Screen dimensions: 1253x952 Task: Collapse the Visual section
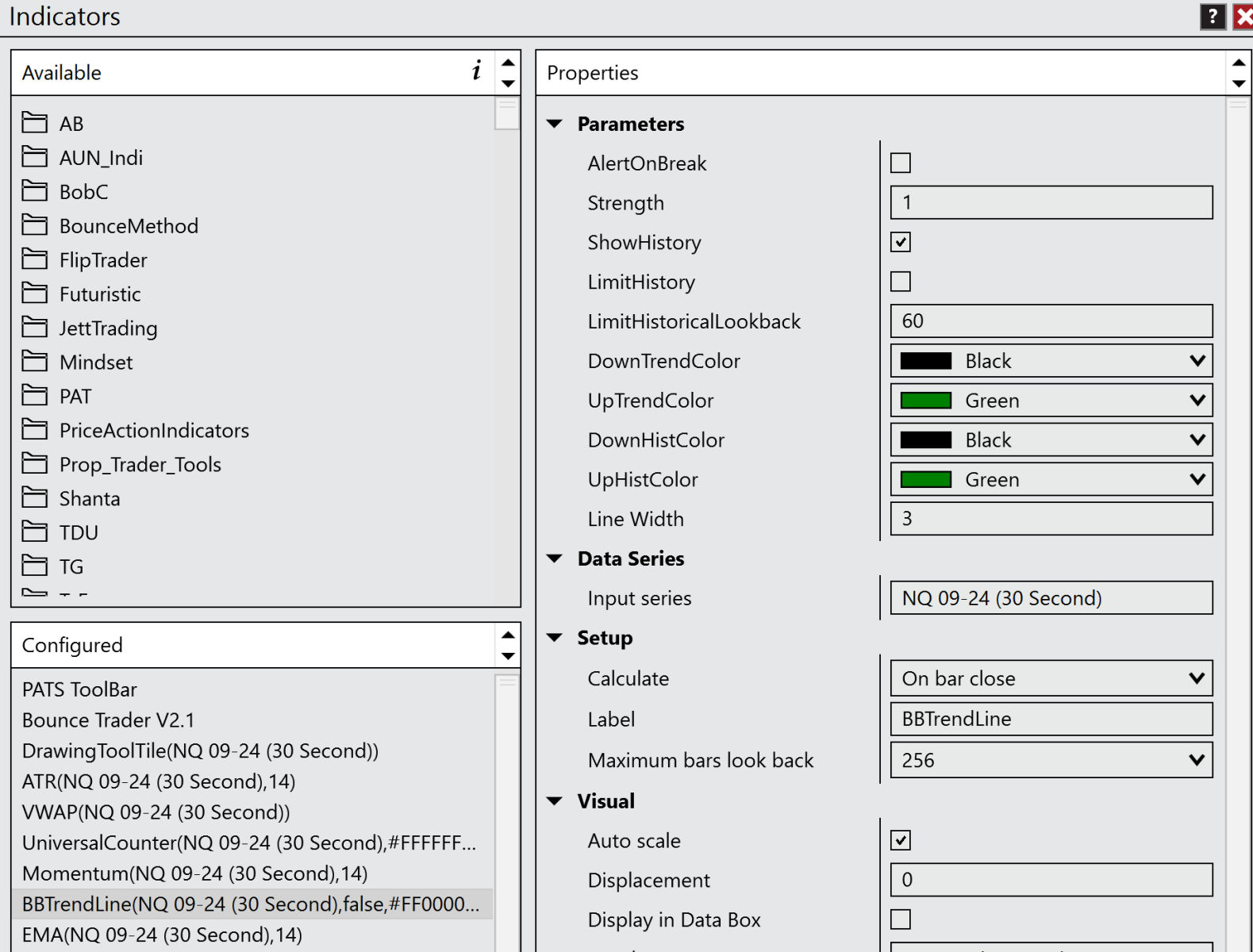(555, 801)
